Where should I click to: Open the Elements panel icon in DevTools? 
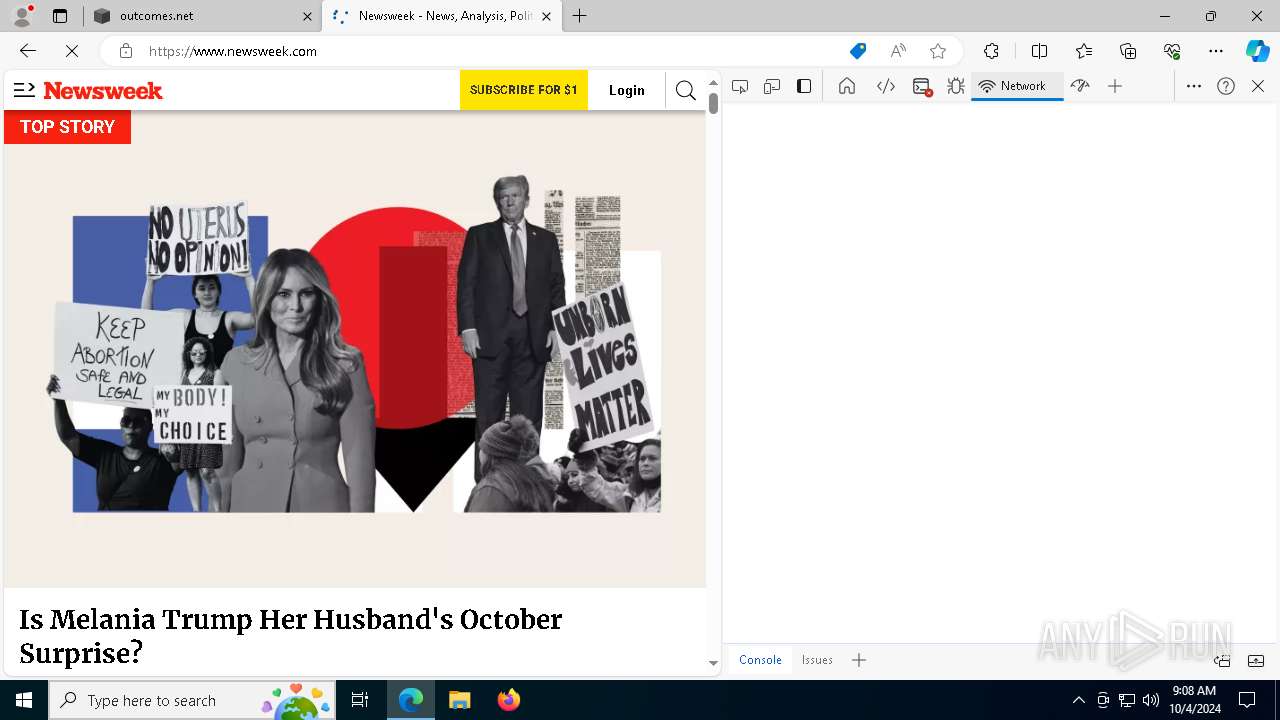pos(885,86)
